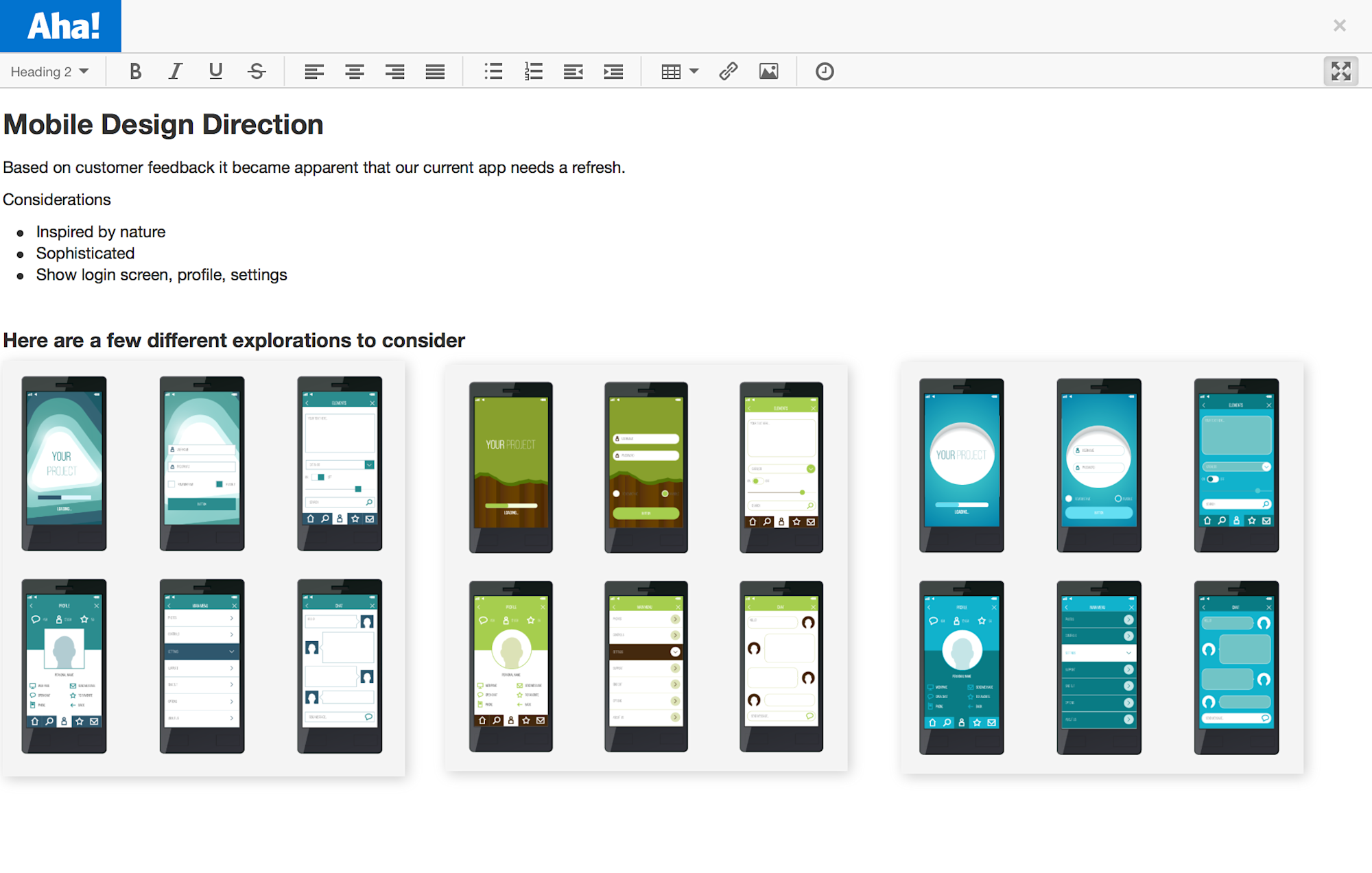Apply italic formatting
This screenshot has width=1372, height=873.
(x=175, y=71)
